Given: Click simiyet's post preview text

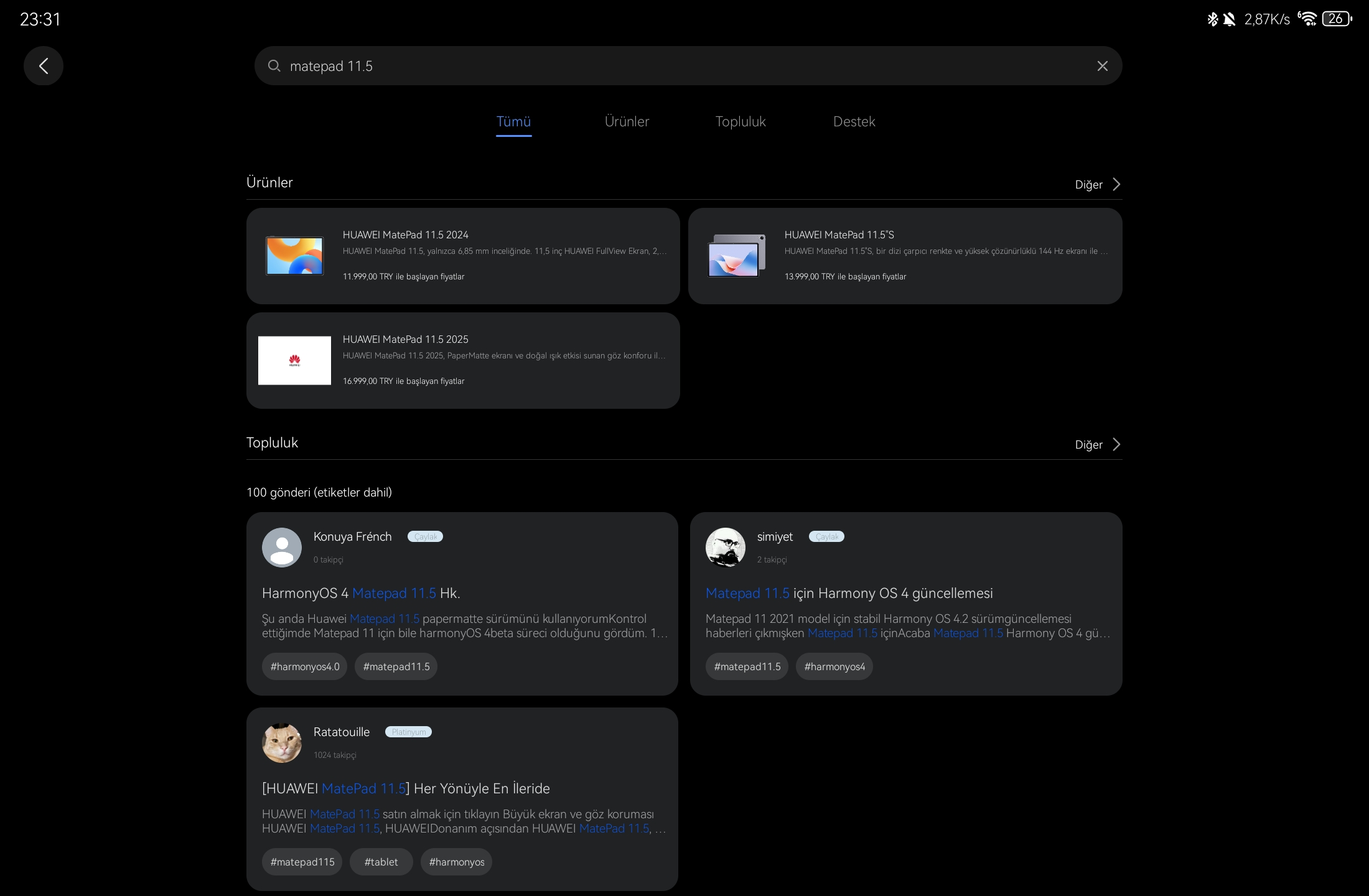Looking at the screenshot, I should tap(908, 626).
